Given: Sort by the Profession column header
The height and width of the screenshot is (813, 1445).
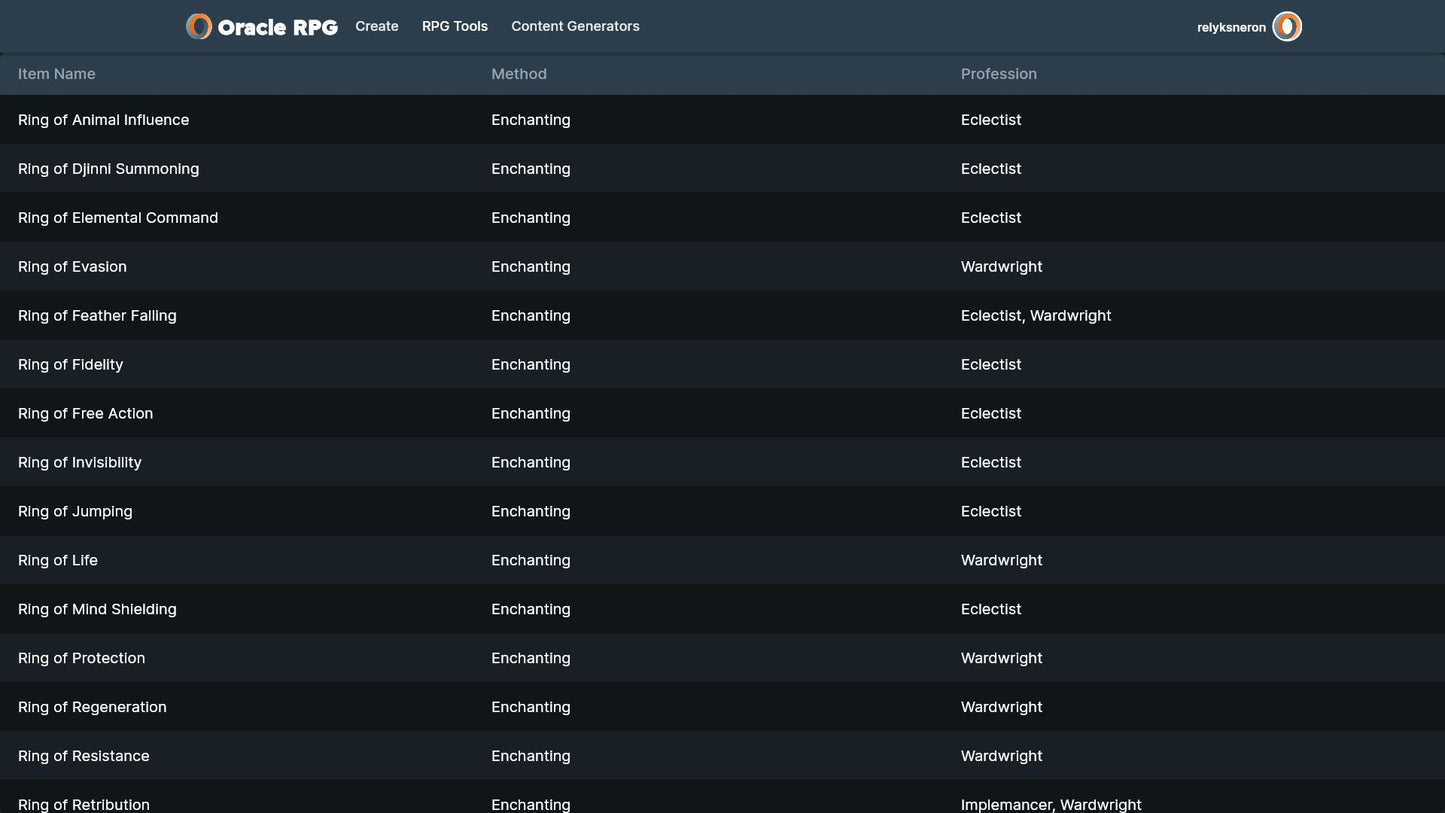Looking at the screenshot, I should click(x=998, y=74).
